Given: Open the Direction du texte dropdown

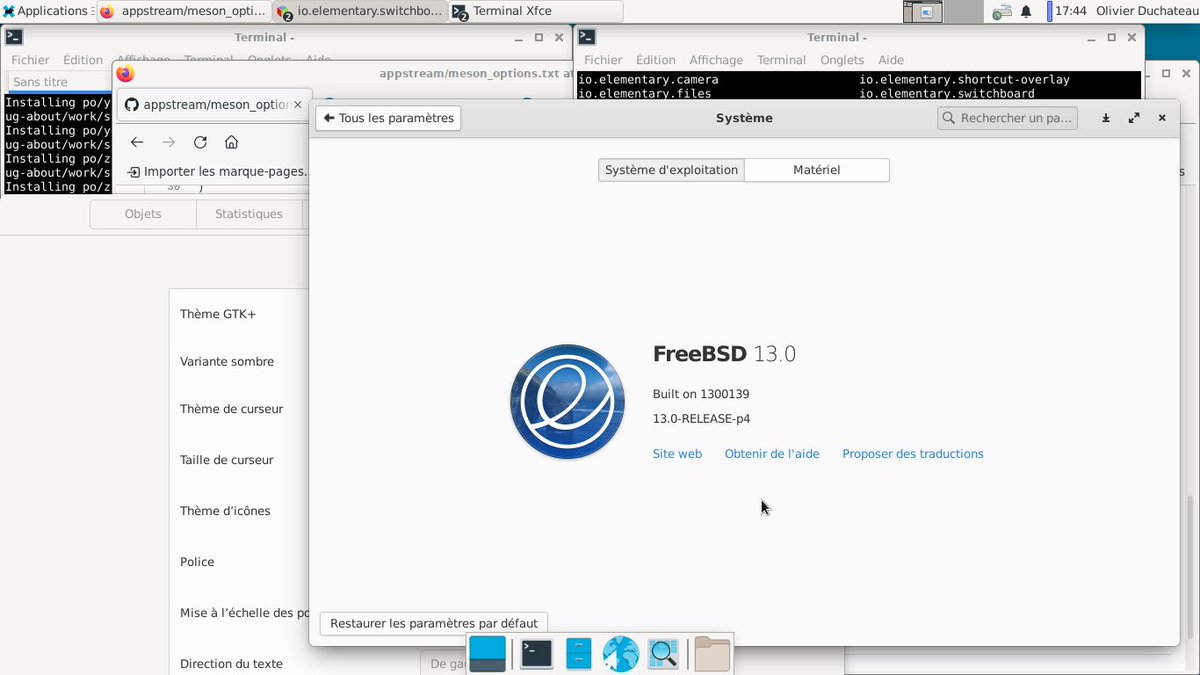Looking at the screenshot, I should tap(444, 663).
